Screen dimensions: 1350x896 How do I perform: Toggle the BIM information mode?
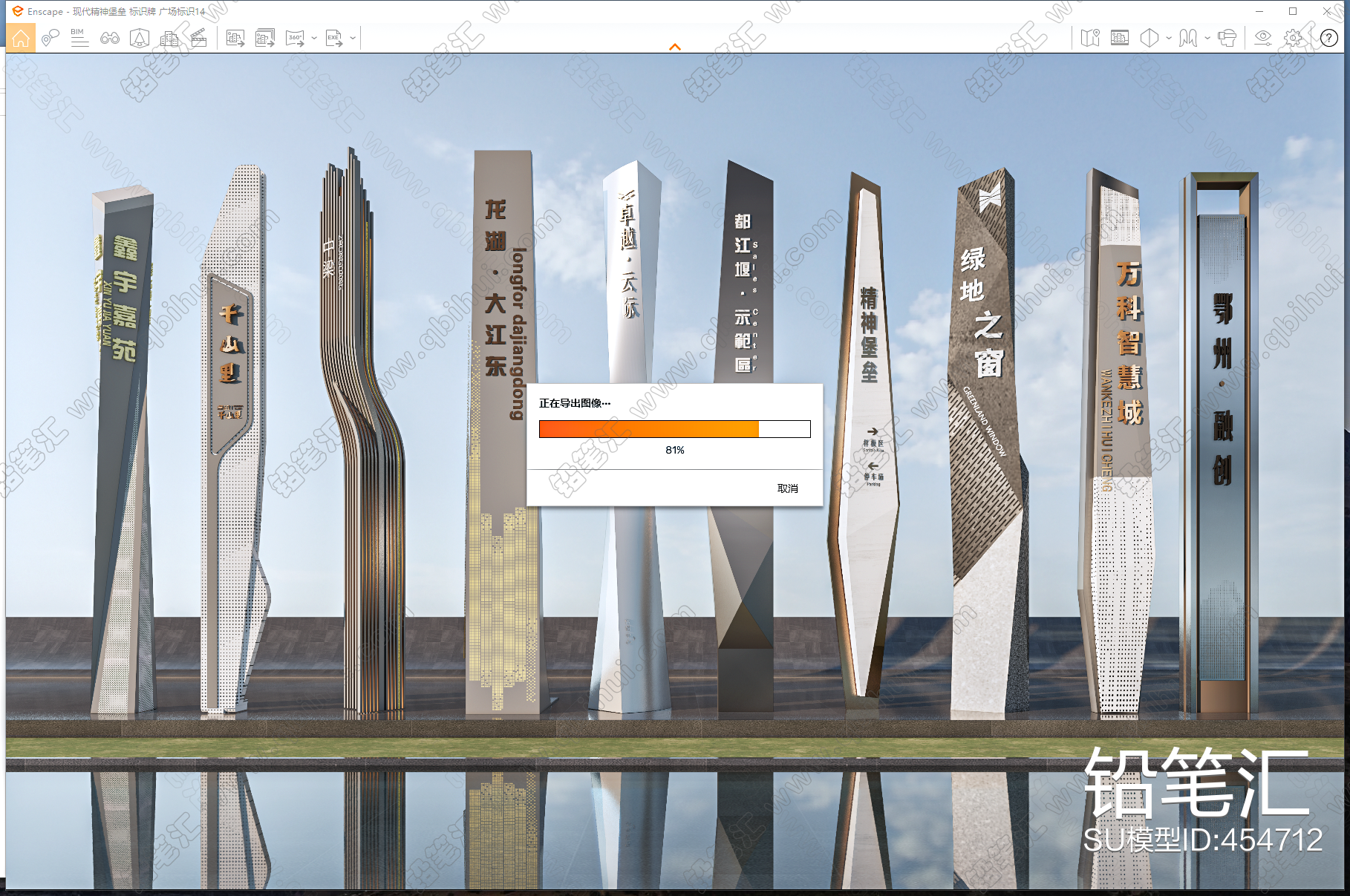pyautogui.click(x=79, y=38)
